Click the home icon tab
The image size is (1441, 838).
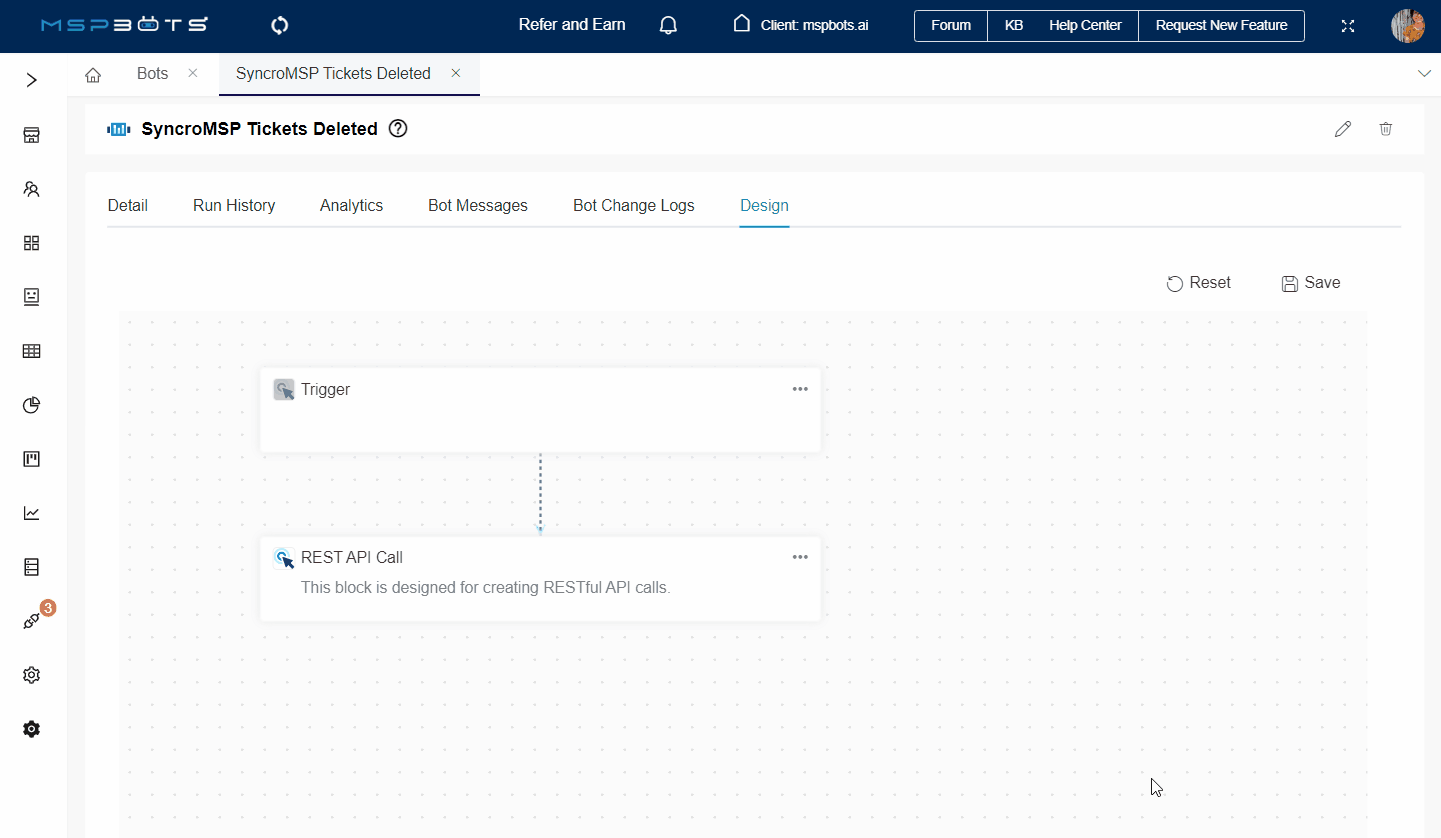[x=93, y=74]
